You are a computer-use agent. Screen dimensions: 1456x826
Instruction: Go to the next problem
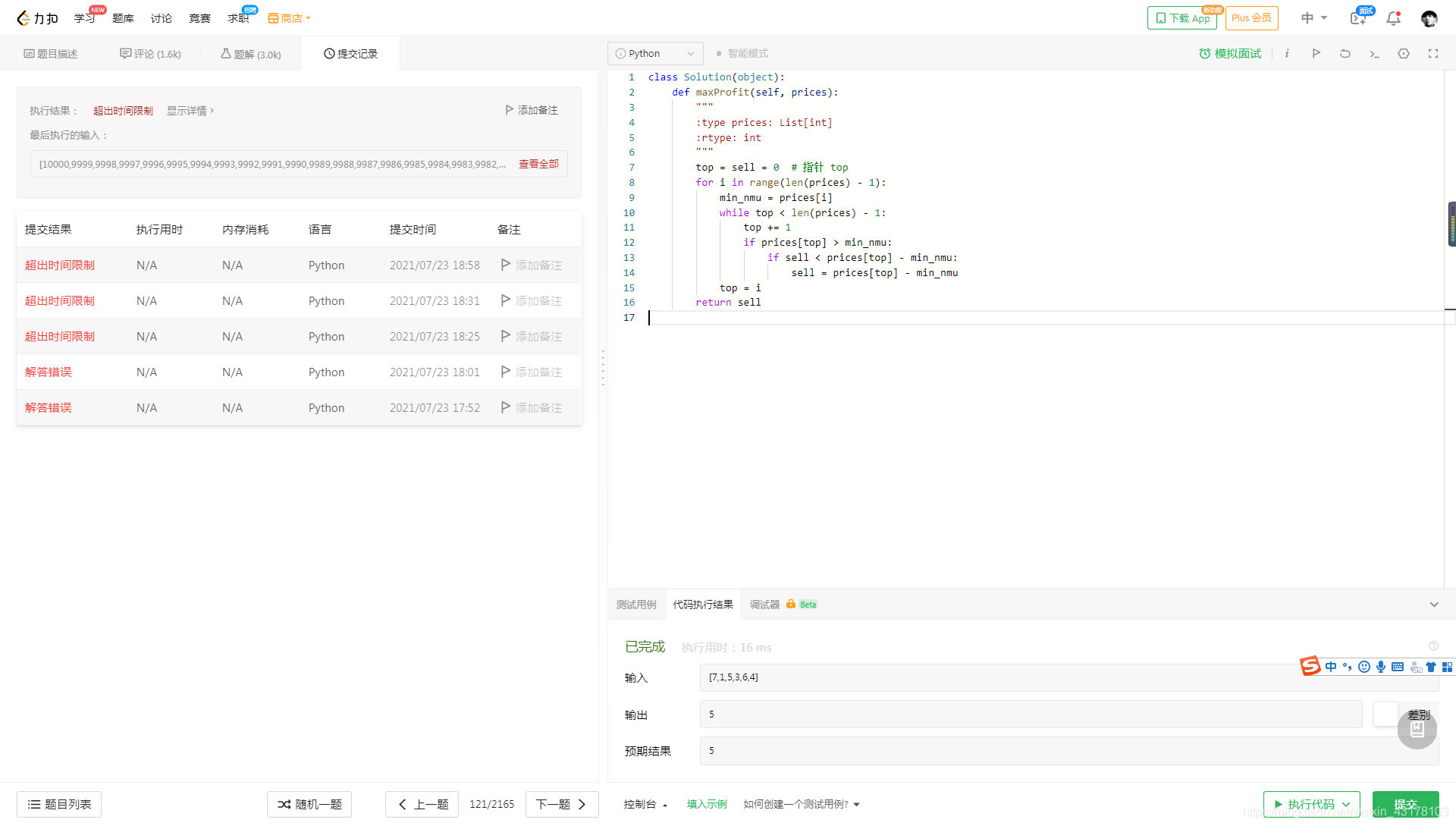562,805
